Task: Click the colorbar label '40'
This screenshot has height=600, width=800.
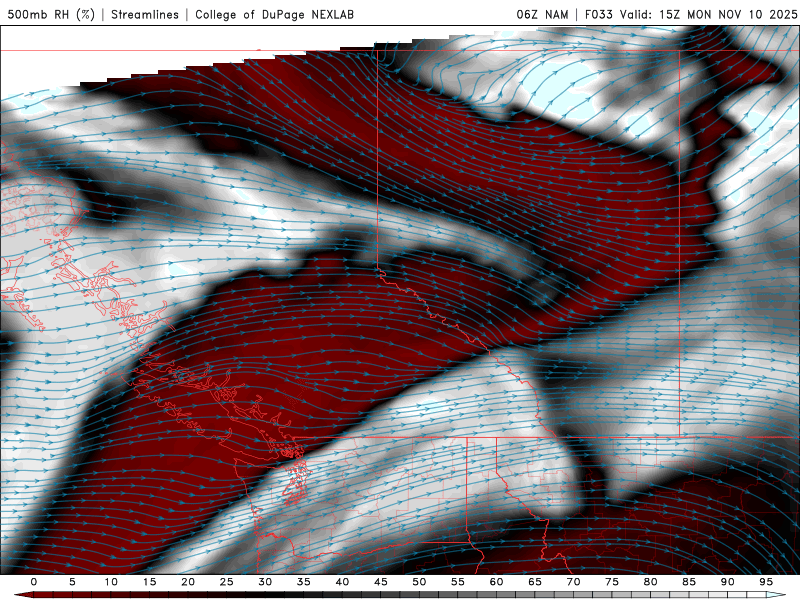Action: [342, 582]
